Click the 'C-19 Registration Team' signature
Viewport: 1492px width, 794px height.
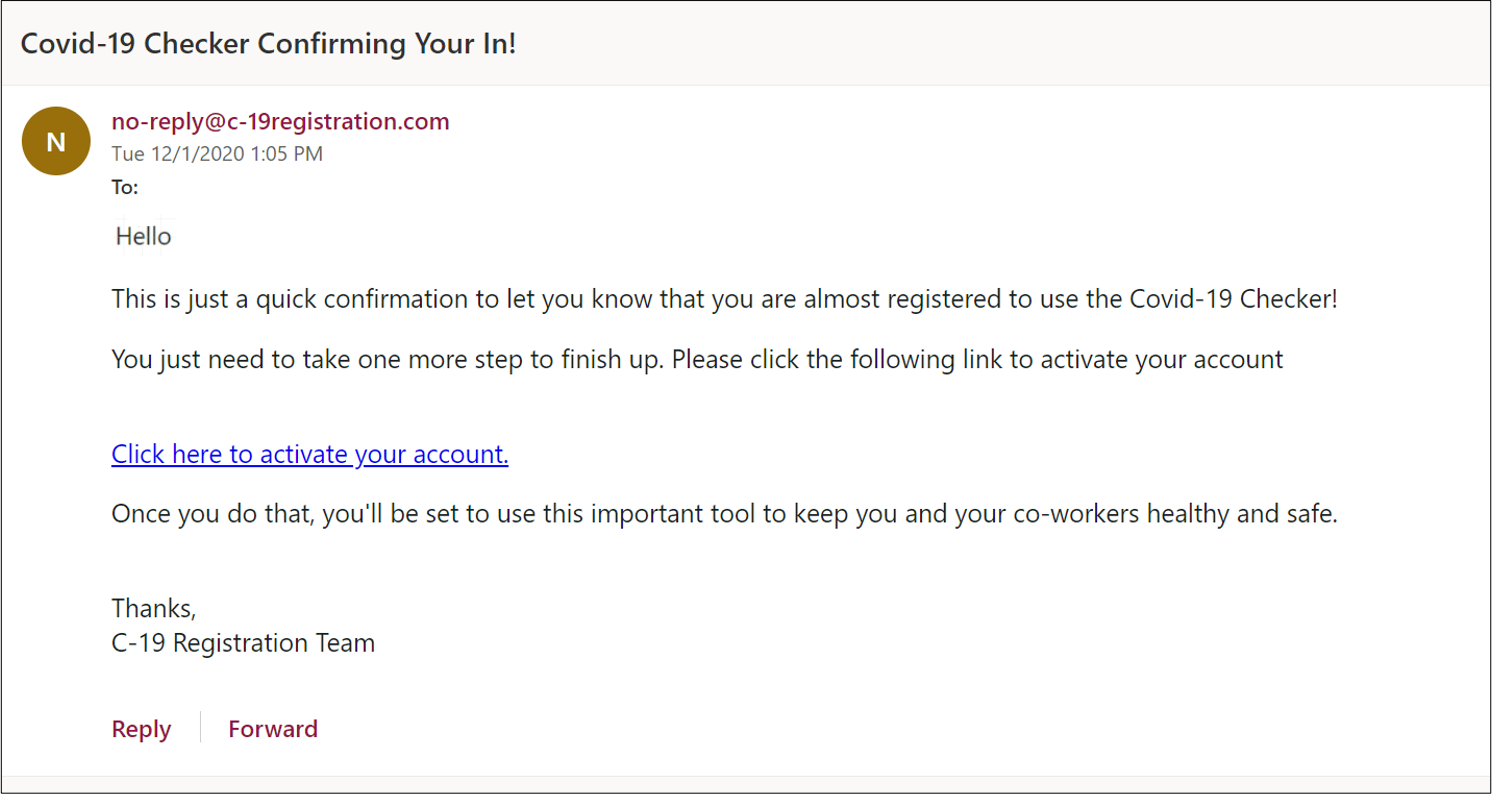click(243, 643)
